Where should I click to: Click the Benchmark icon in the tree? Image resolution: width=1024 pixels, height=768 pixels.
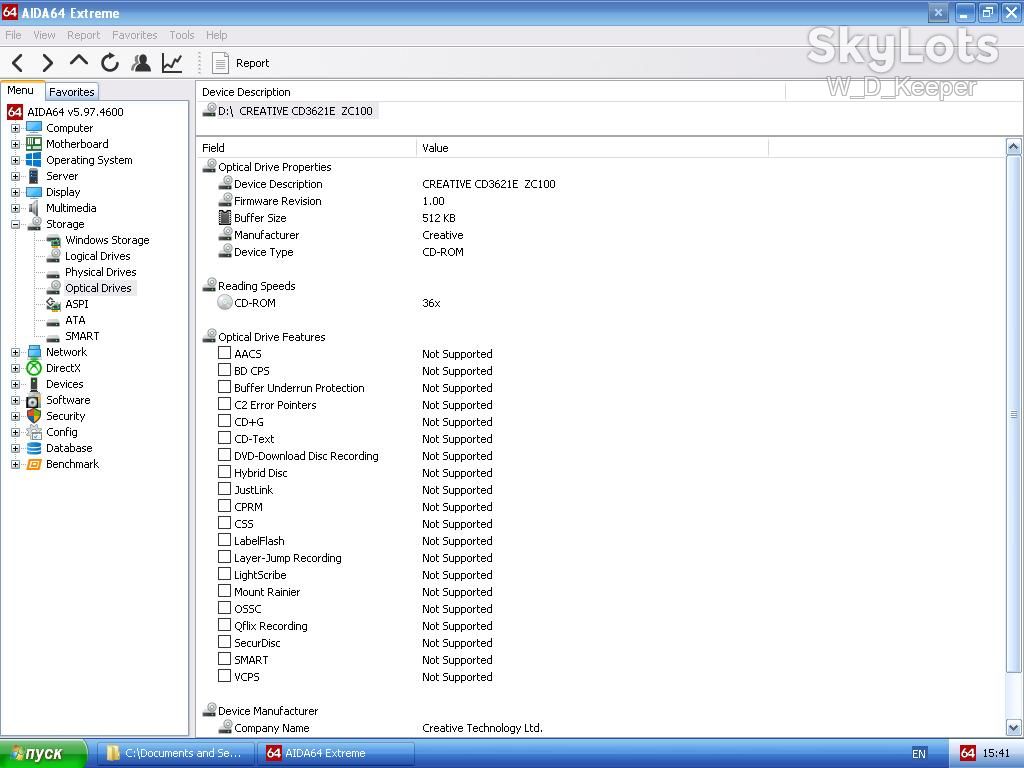tap(34, 464)
